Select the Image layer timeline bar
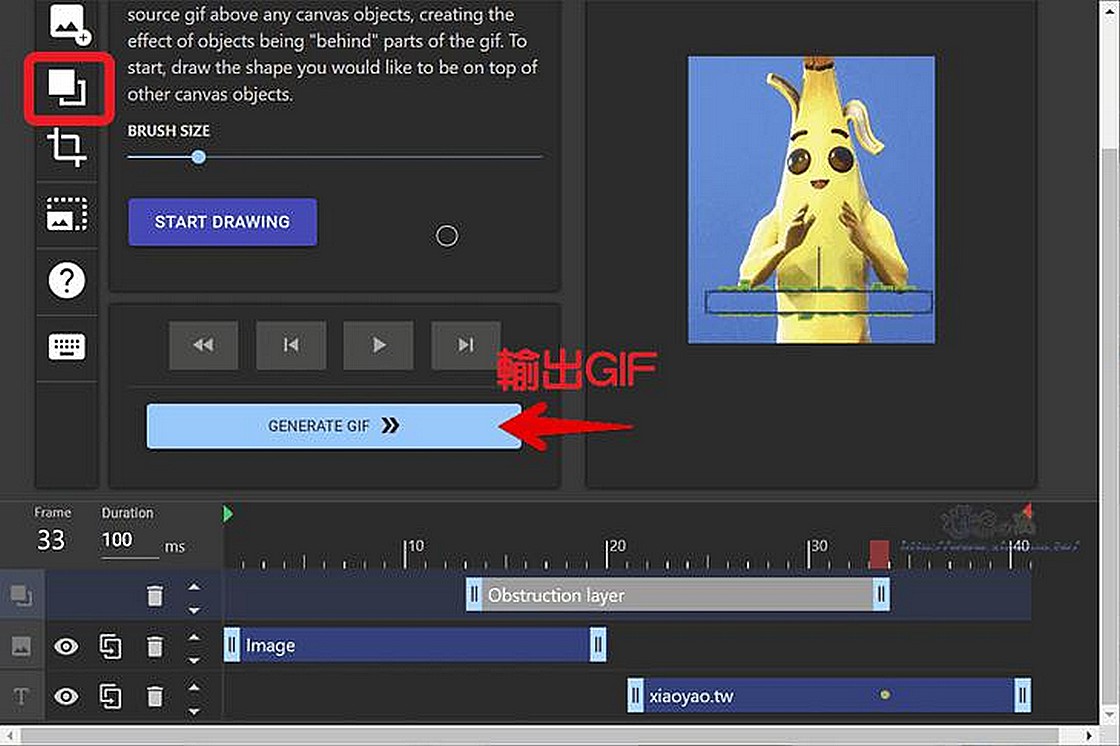The width and height of the screenshot is (1120, 746). pyautogui.click(x=415, y=645)
